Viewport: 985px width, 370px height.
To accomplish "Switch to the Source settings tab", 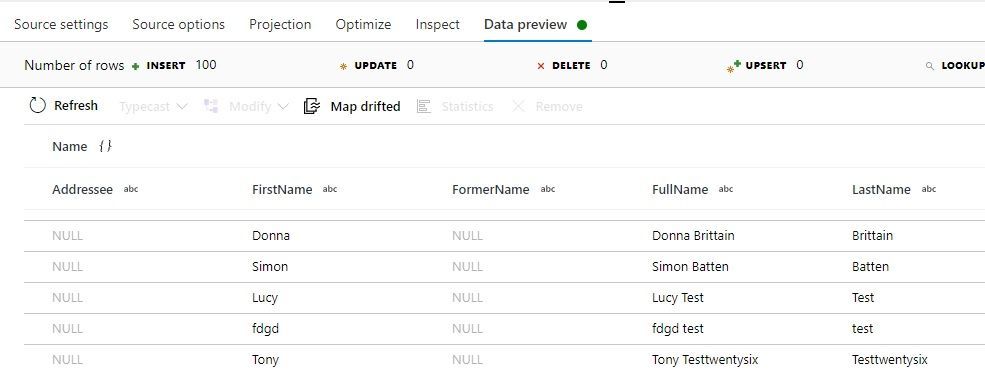I will (x=61, y=24).
